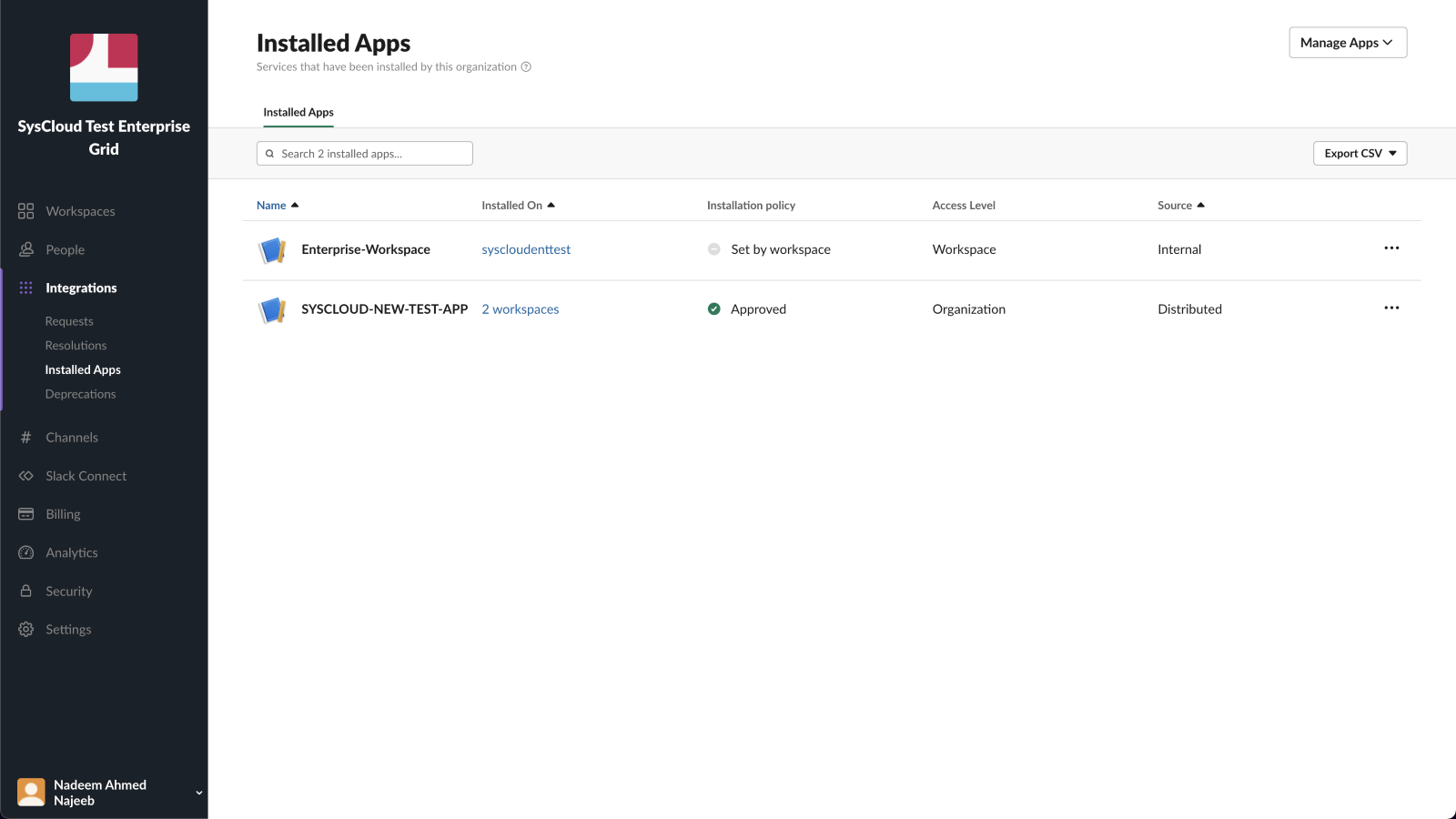Expand the Export CSV dropdown arrow
Image resolution: width=1456 pixels, height=819 pixels.
(x=1393, y=153)
